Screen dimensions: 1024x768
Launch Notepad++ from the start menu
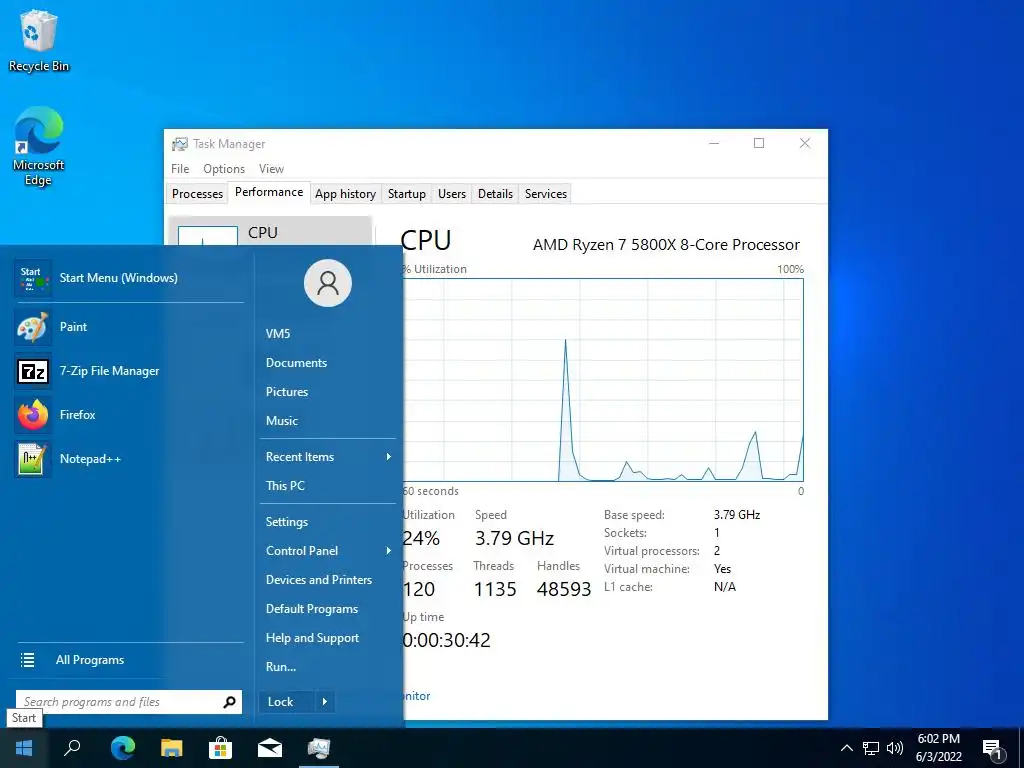129,458
